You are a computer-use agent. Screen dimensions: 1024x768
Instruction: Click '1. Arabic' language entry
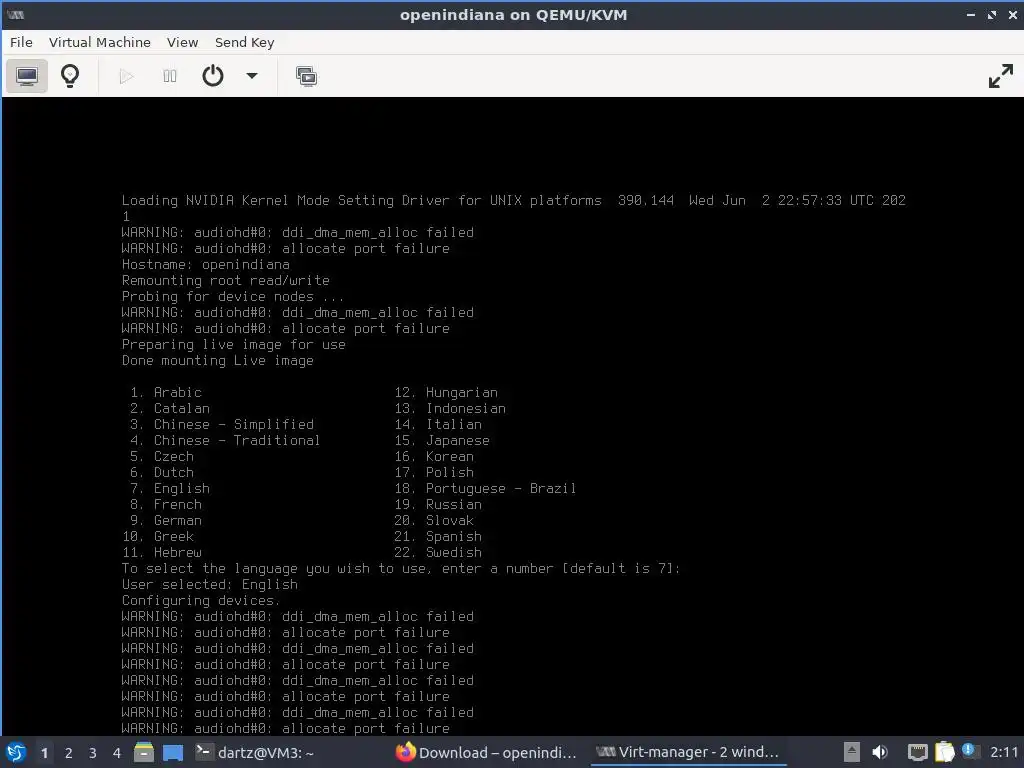click(x=166, y=392)
